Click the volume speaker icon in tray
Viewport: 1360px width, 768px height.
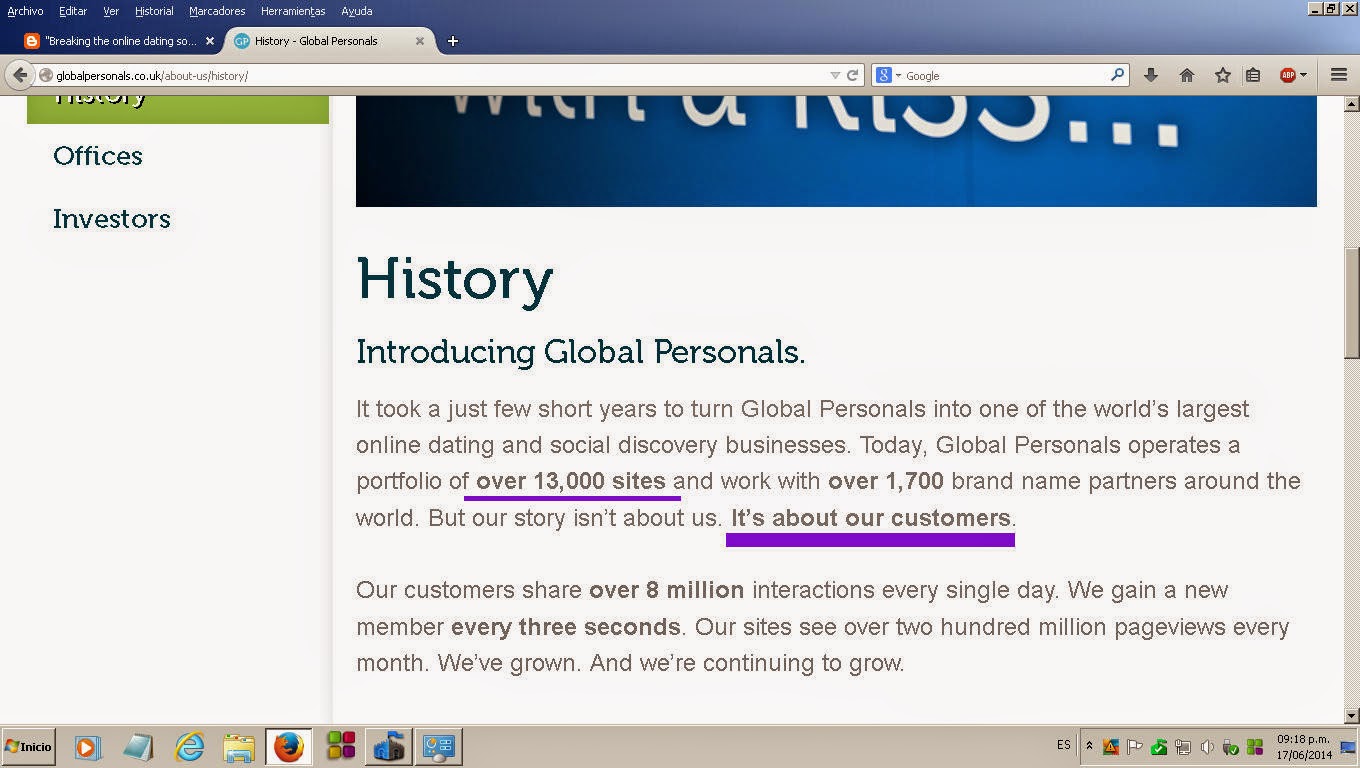click(1207, 747)
